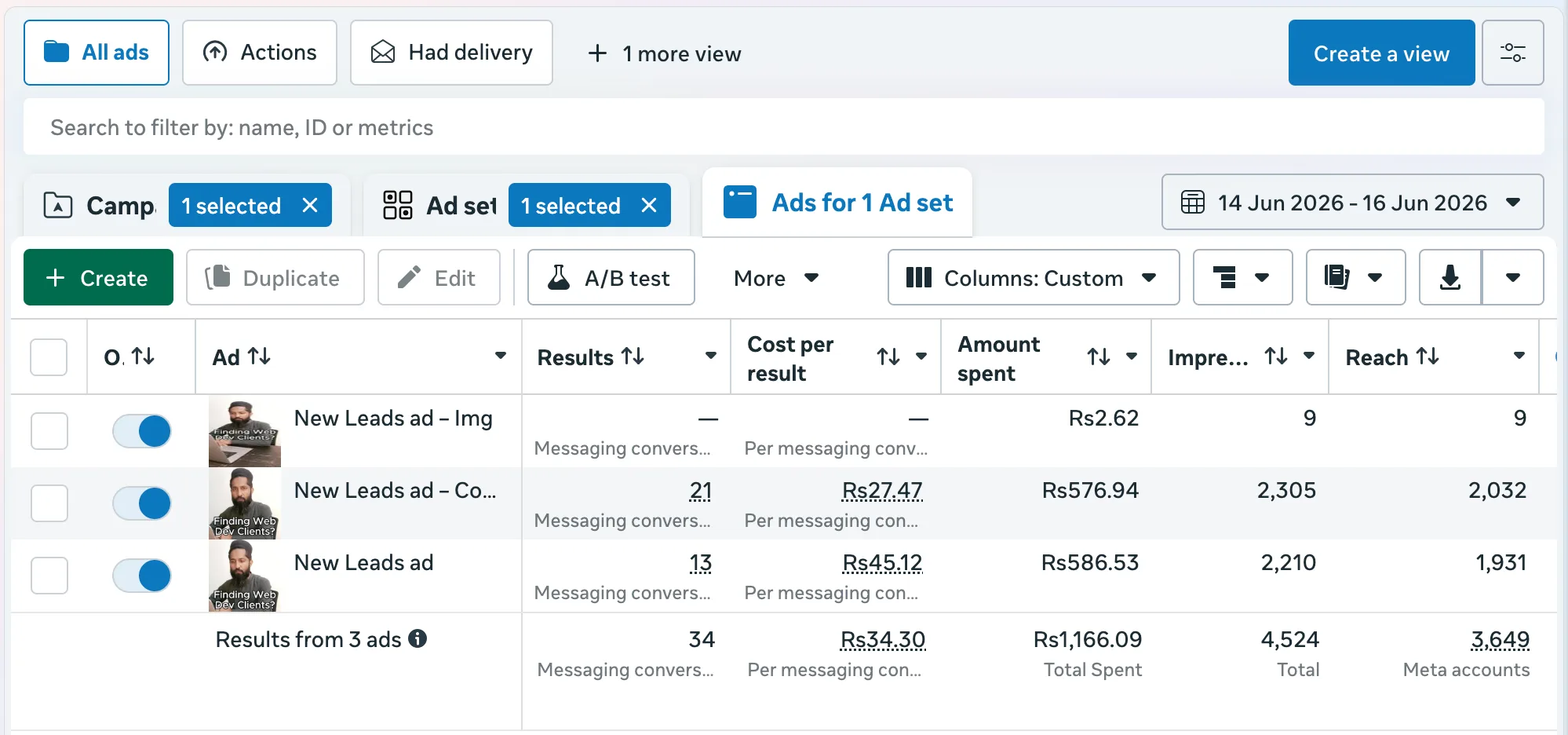Open the New Leads ad – Img name
Viewport: 1568px width, 735px height.
pos(393,419)
